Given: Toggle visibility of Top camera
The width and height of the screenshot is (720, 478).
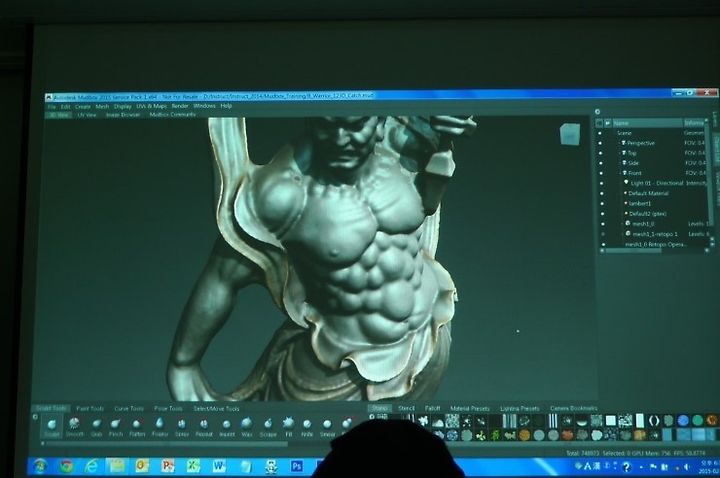Looking at the screenshot, I should 600,153.
